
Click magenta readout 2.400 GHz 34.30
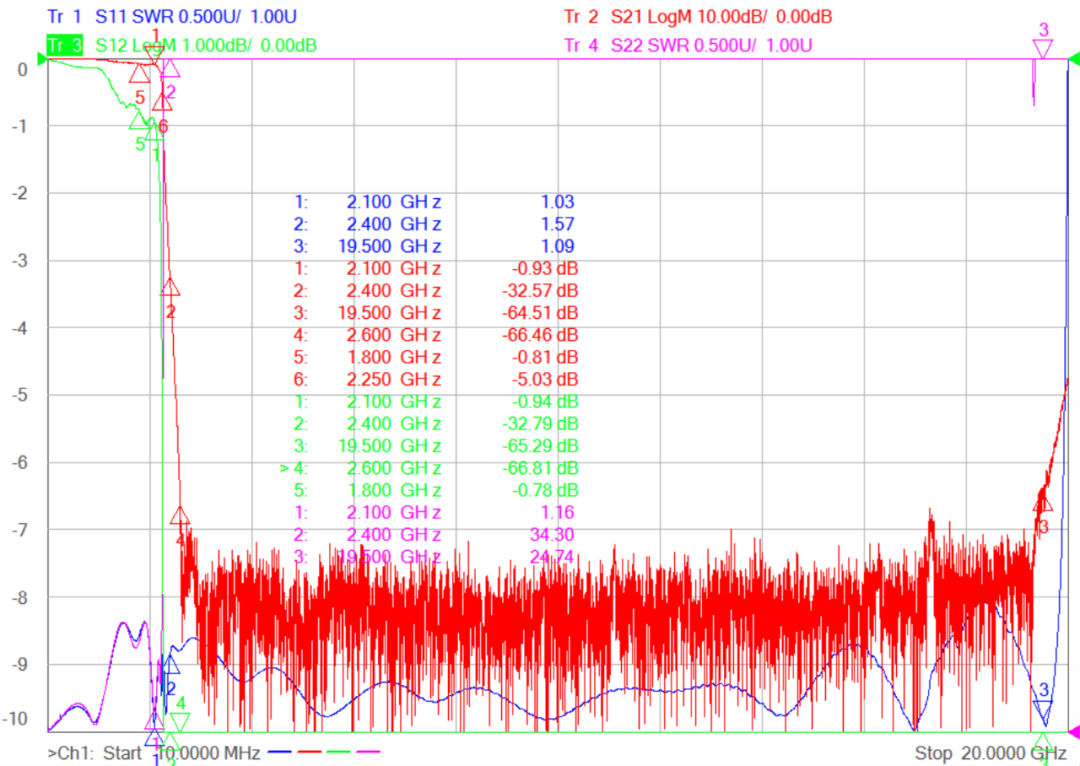434,535
